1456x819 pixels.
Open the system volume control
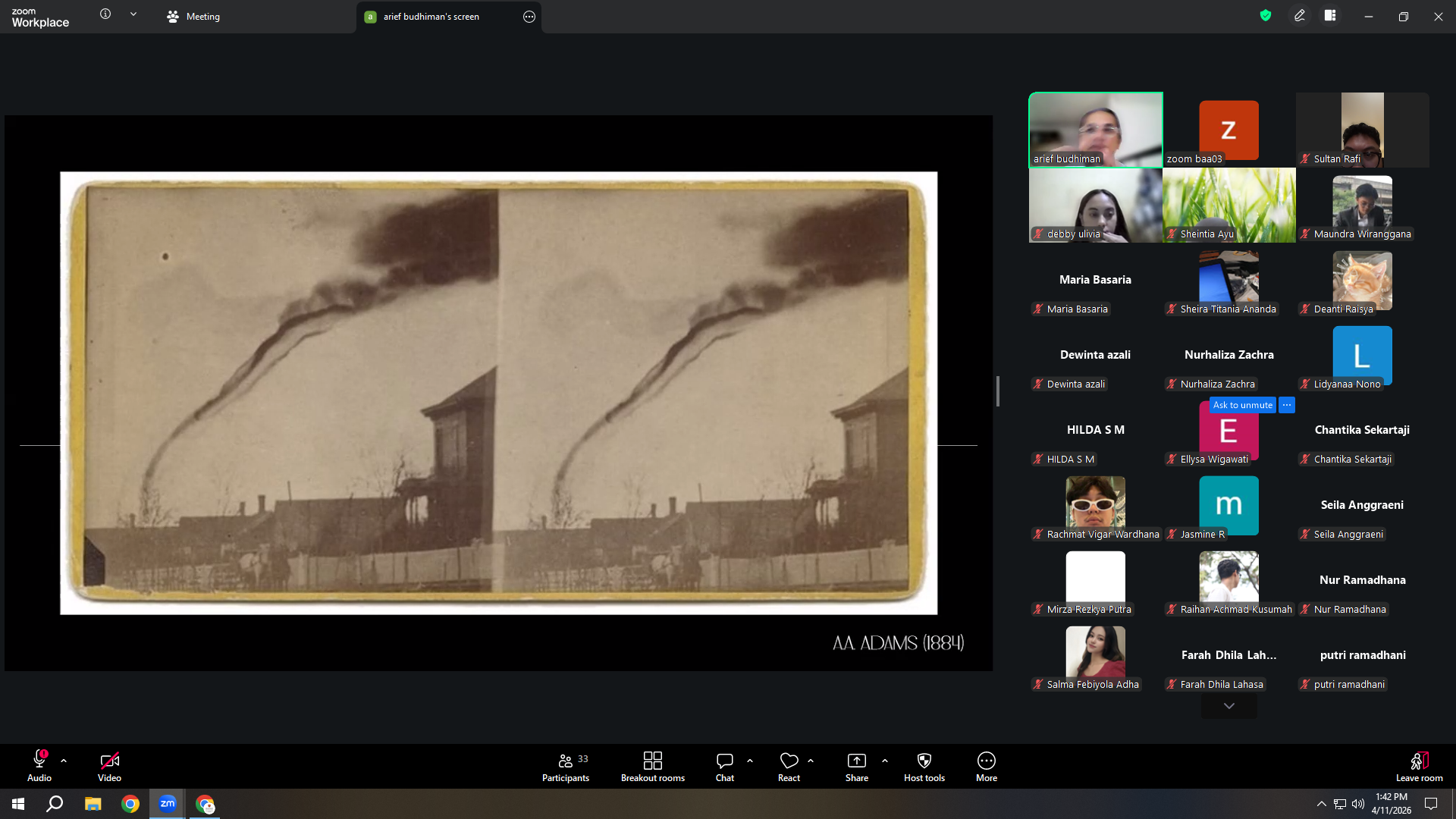pyautogui.click(x=1358, y=804)
